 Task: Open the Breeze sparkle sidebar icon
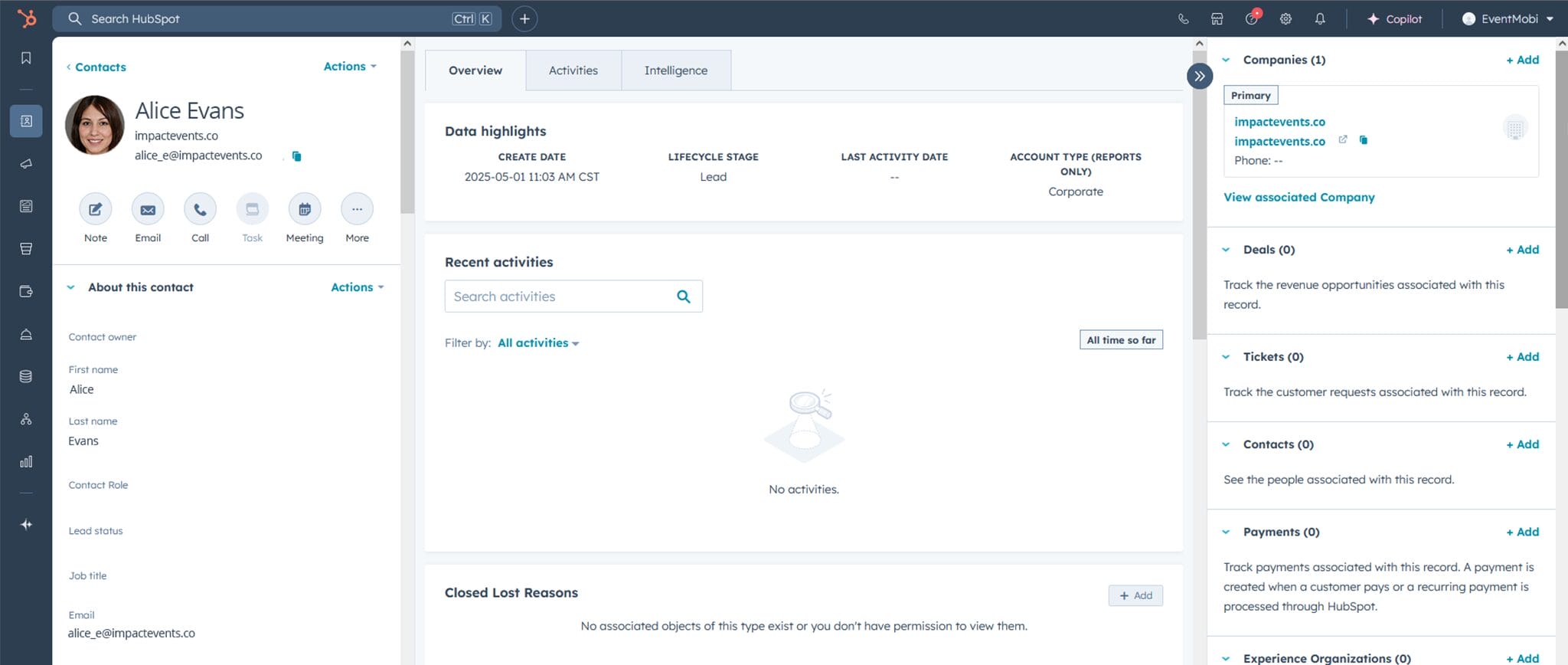26,524
